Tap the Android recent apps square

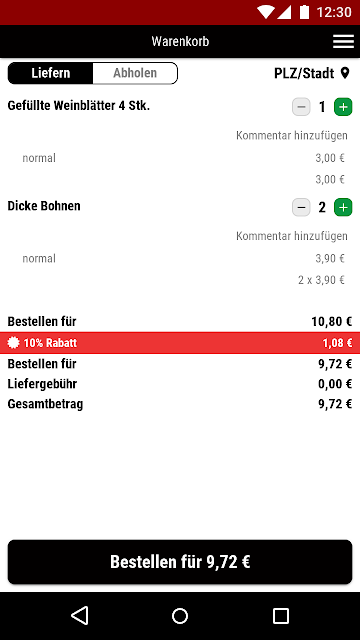point(280,616)
